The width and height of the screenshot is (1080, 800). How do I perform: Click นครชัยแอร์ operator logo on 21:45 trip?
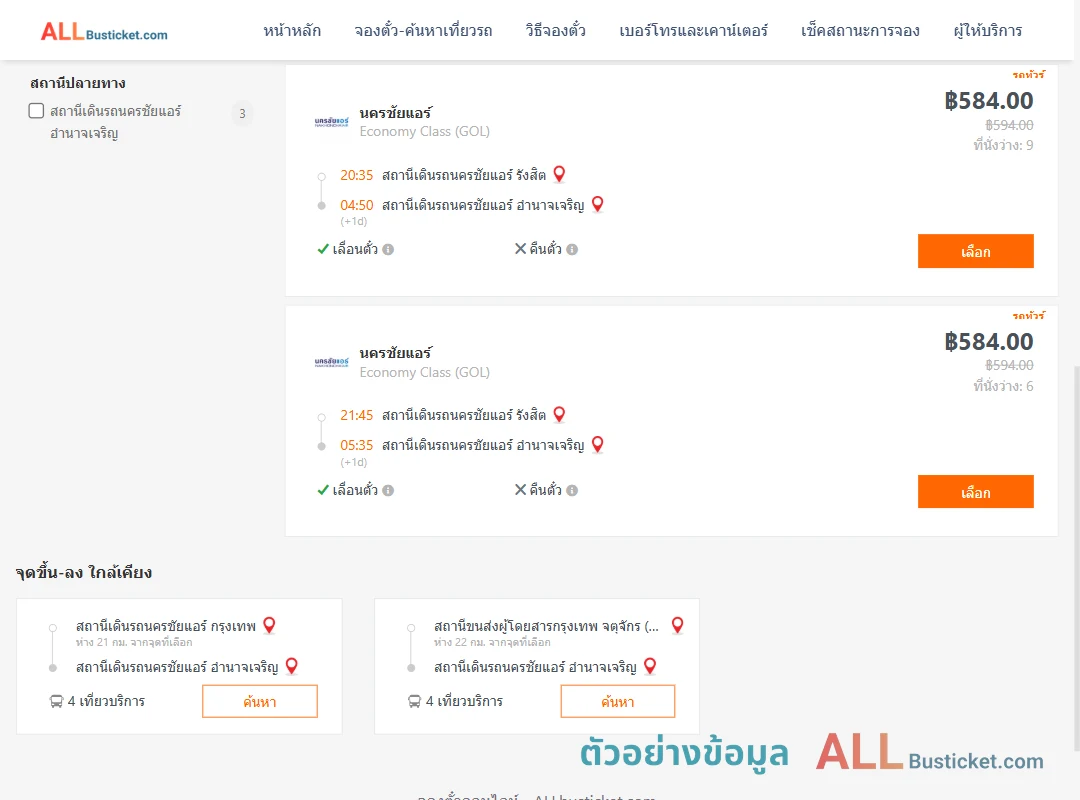click(331, 362)
